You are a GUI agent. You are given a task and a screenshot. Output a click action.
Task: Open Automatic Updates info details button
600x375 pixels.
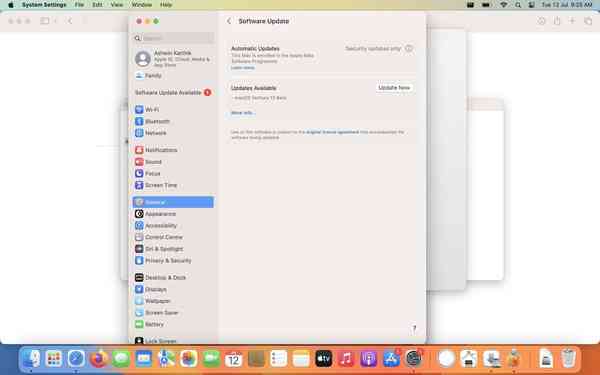409,49
